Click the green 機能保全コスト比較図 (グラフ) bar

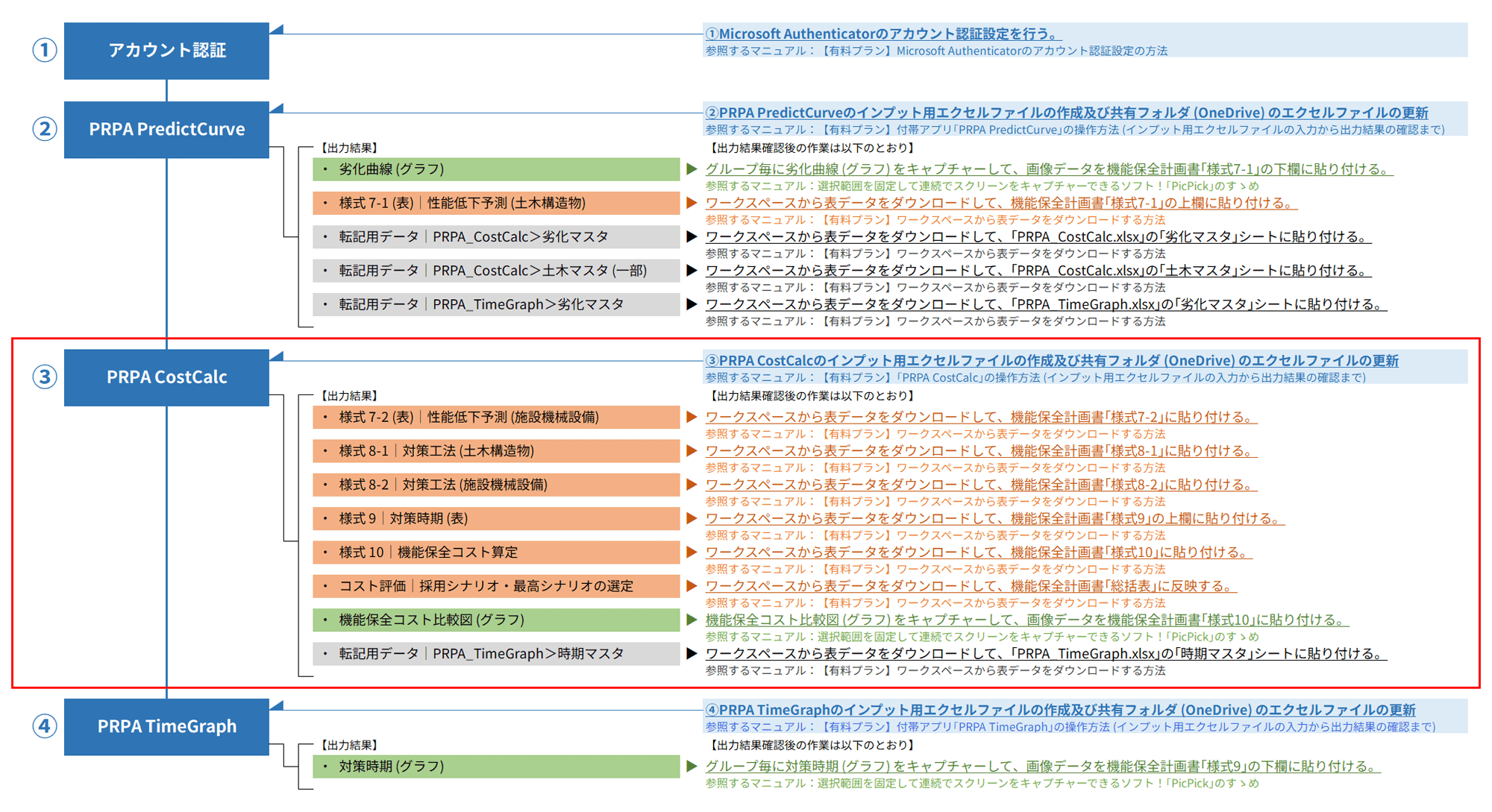[x=495, y=620]
